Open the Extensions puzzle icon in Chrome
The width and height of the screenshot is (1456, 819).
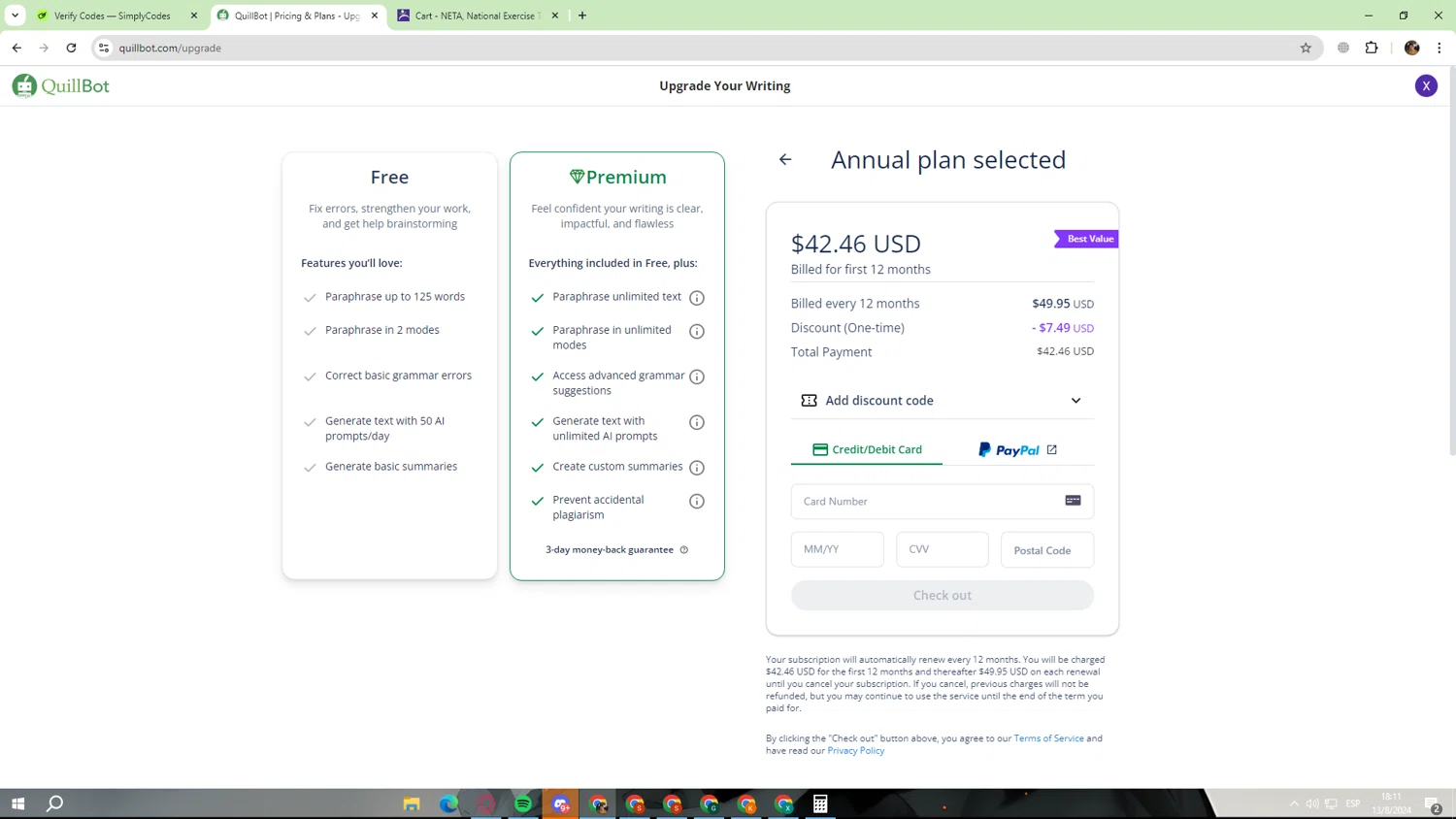point(1372,48)
